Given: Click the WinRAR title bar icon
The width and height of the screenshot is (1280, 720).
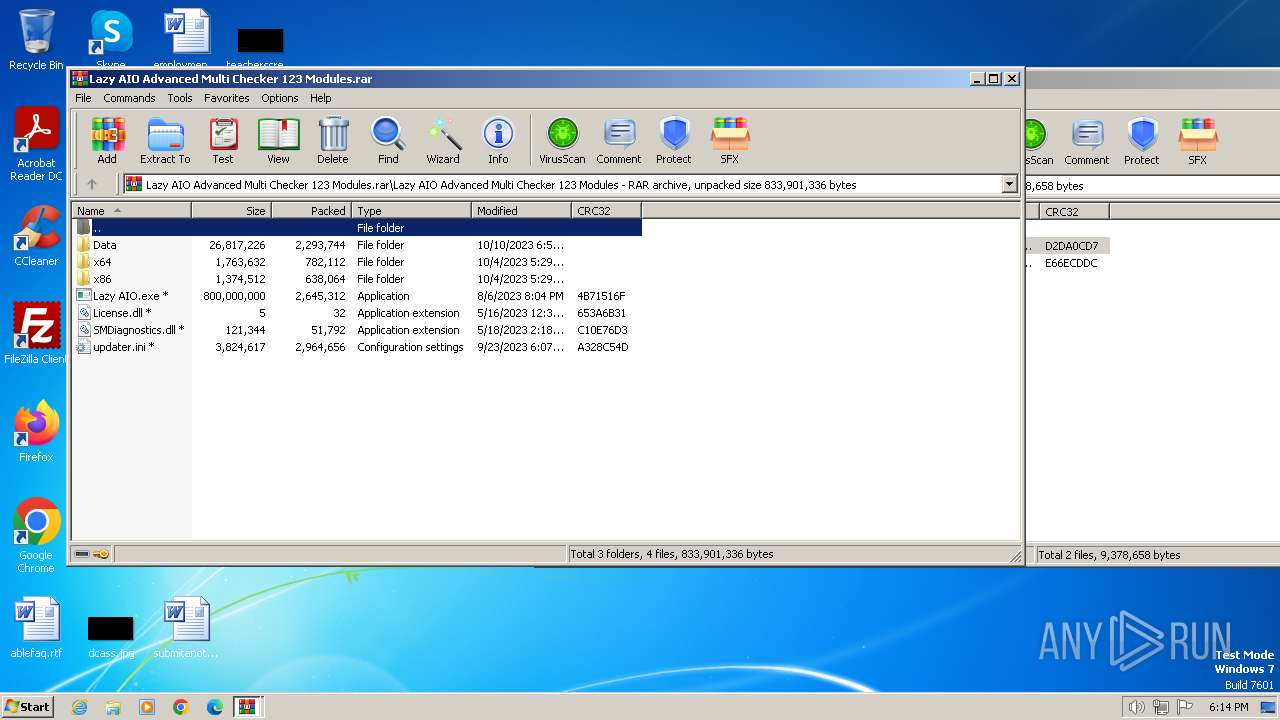Looking at the screenshot, I should pos(80,78).
